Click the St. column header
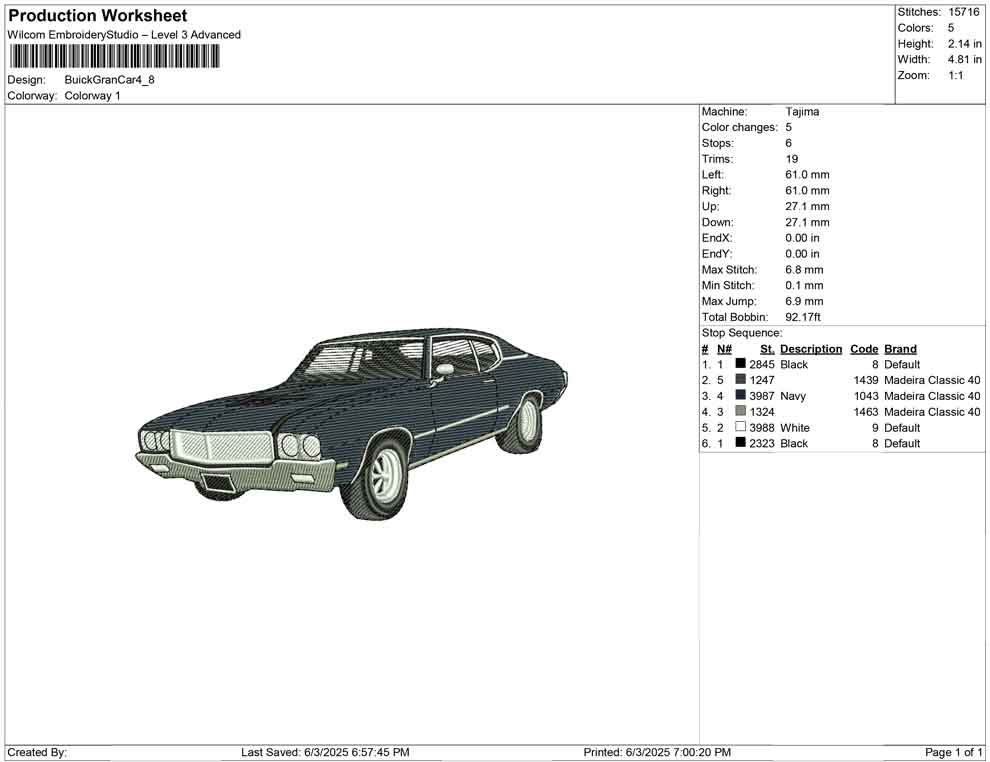Viewport: 990px width, 762px height. pos(767,349)
